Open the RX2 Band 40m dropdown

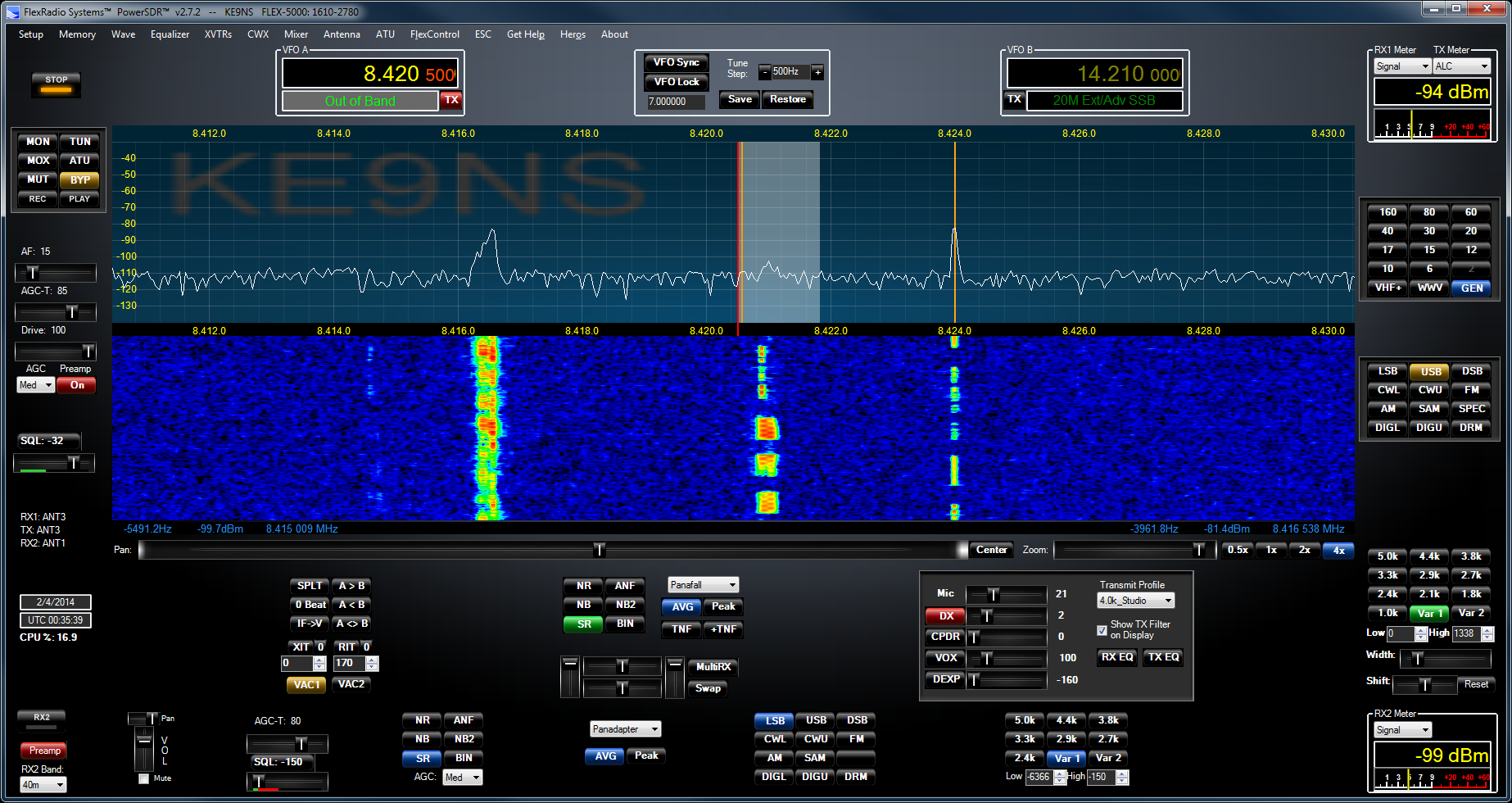(x=43, y=785)
